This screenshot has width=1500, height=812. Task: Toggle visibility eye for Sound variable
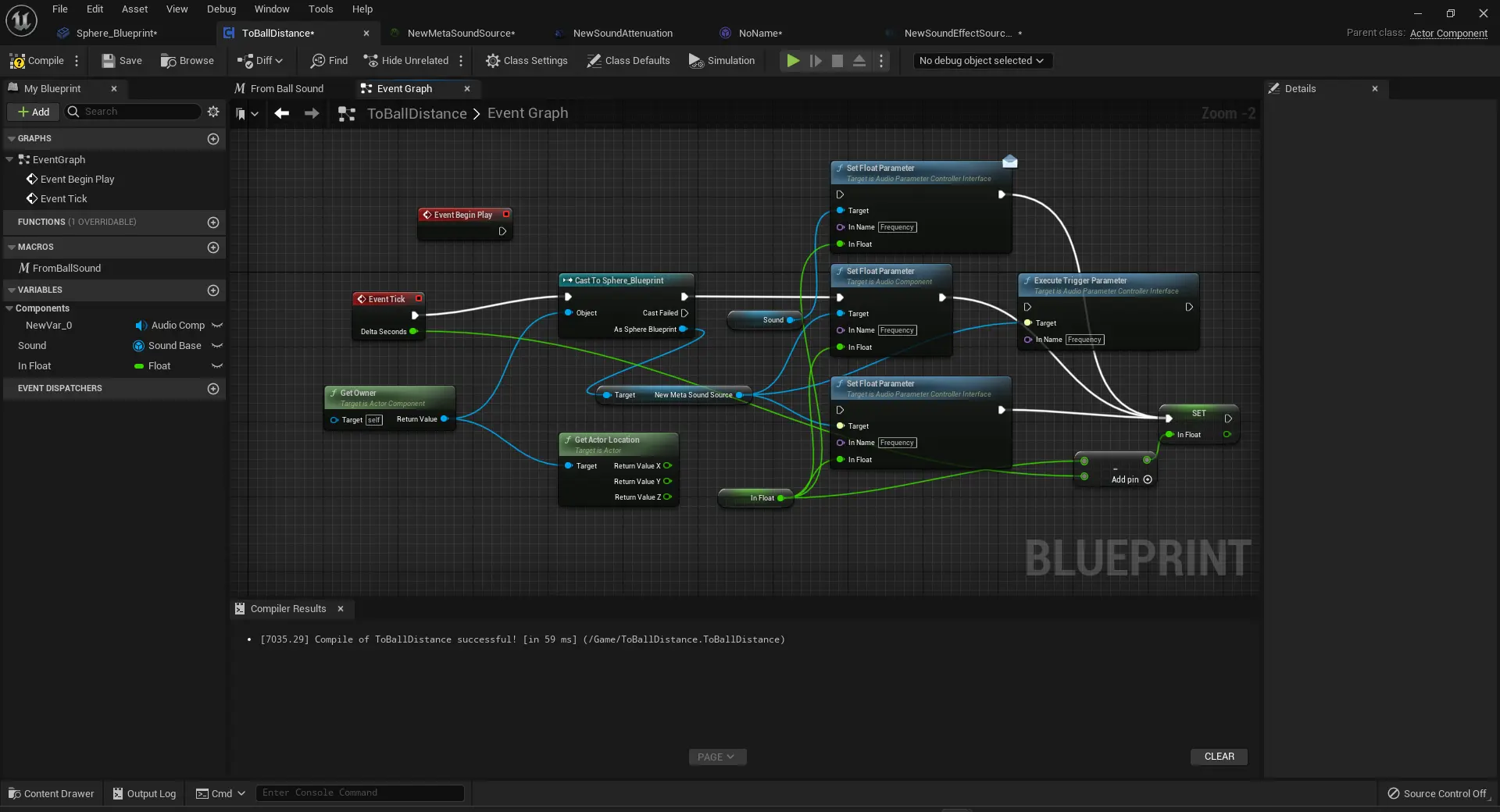217,346
